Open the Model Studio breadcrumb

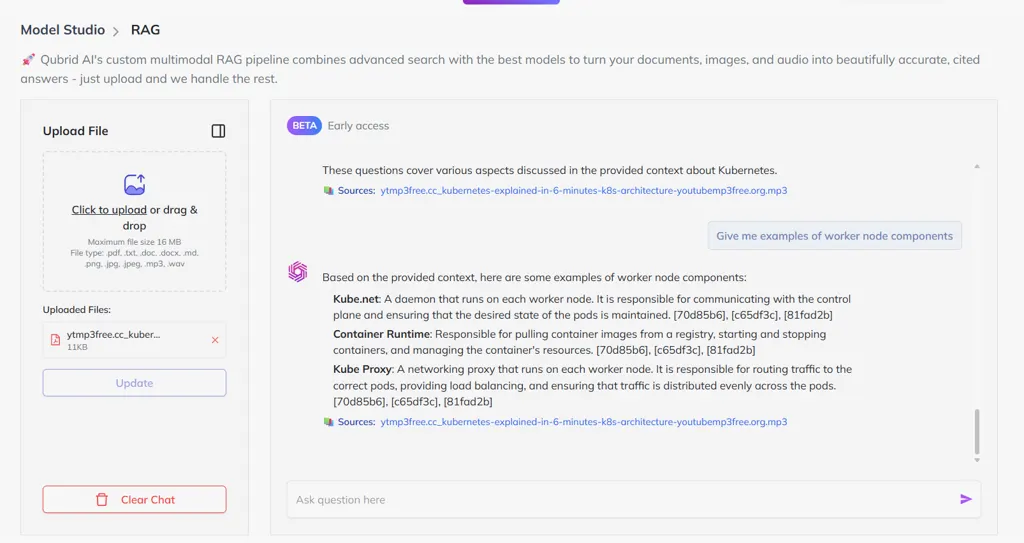(63, 30)
